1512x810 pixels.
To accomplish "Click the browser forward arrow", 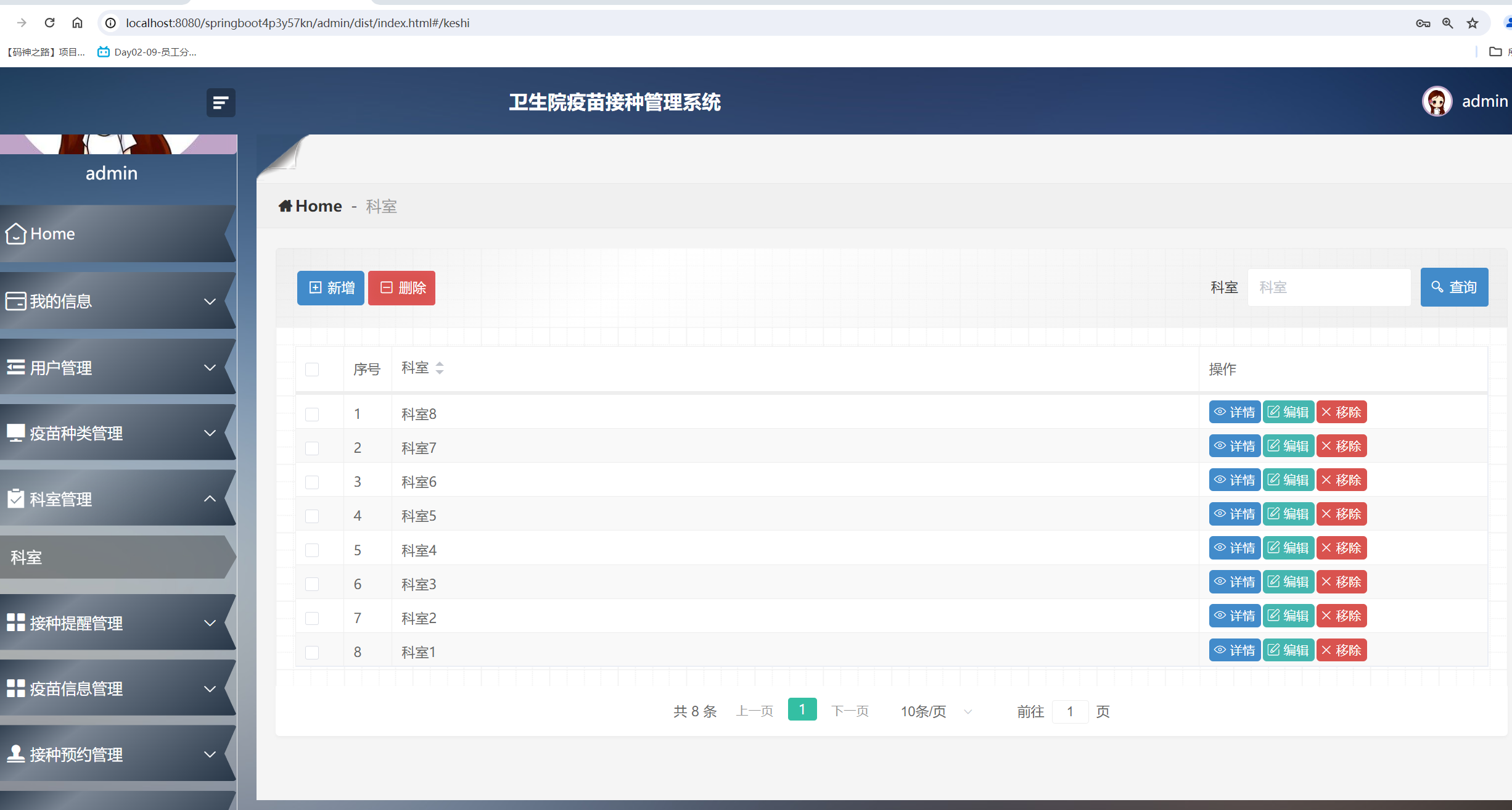I will 22,23.
